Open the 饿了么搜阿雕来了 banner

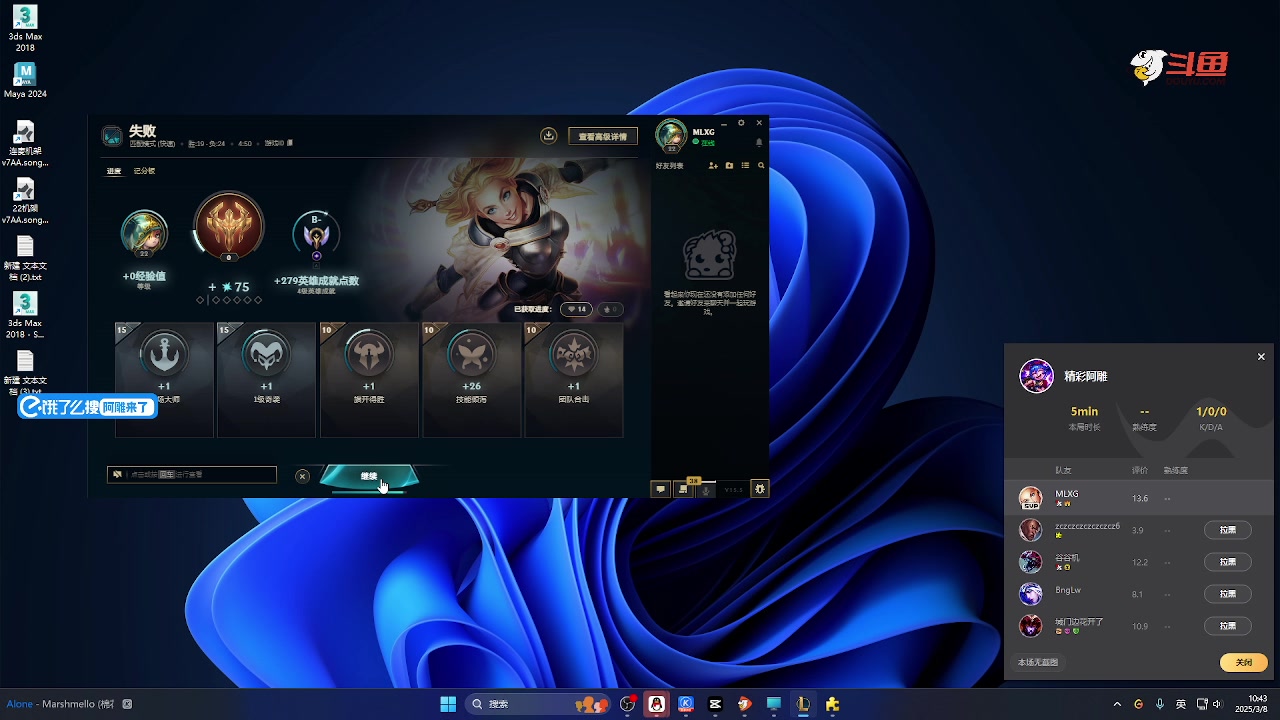pyautogui.click(x=88, y=407)
